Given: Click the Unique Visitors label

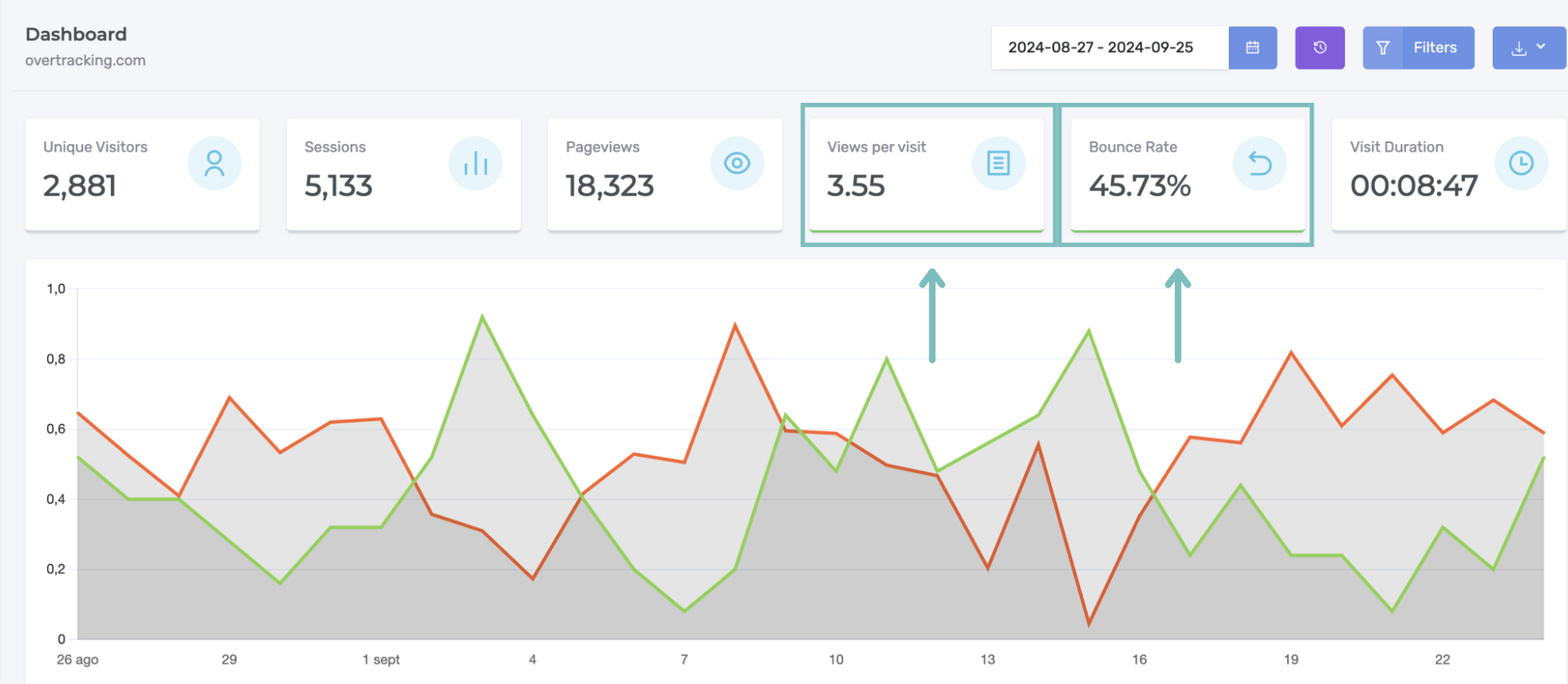Looking at the screenshot, I should (95, 147).
